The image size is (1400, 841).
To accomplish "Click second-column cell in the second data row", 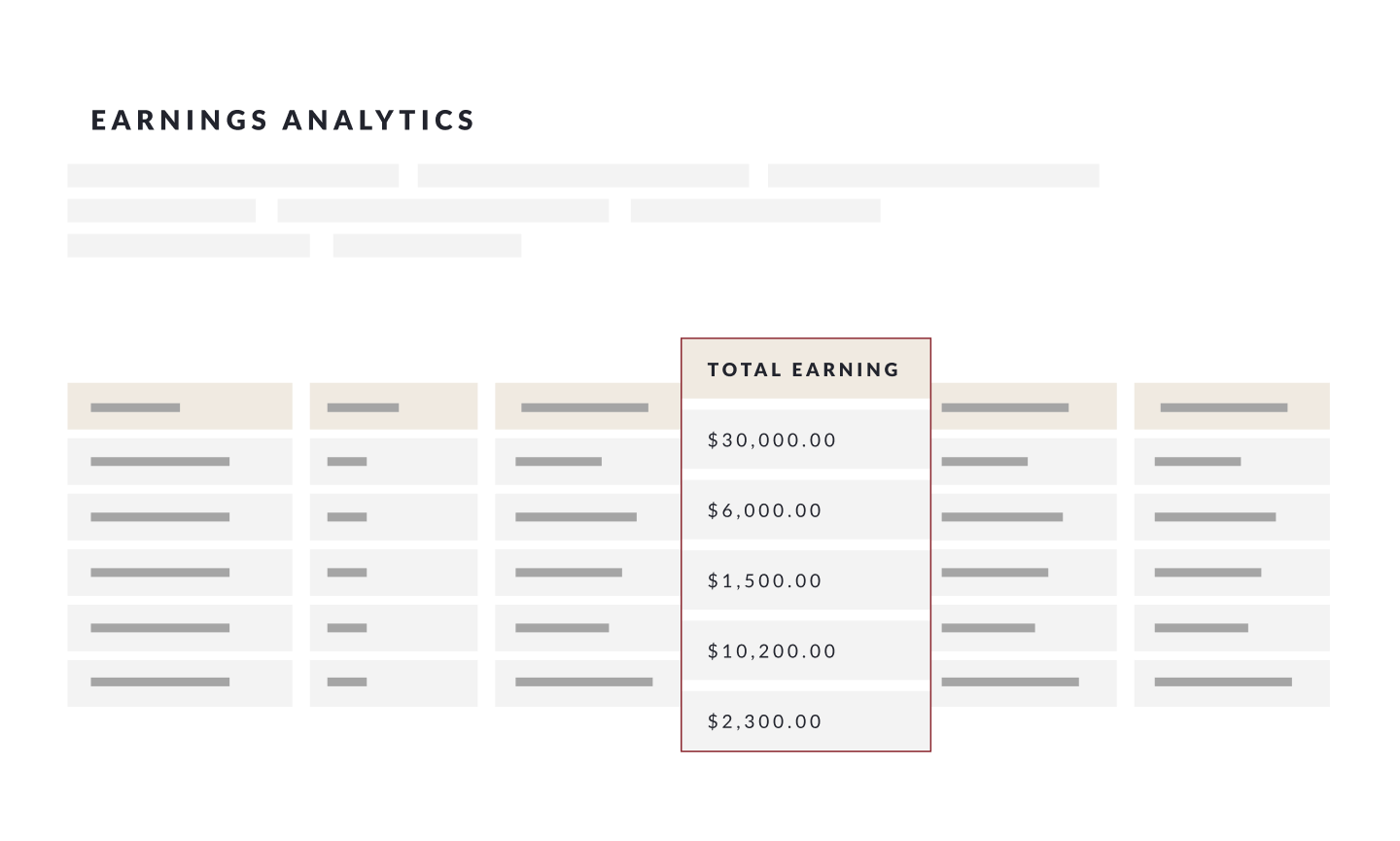I will point(393,517).
